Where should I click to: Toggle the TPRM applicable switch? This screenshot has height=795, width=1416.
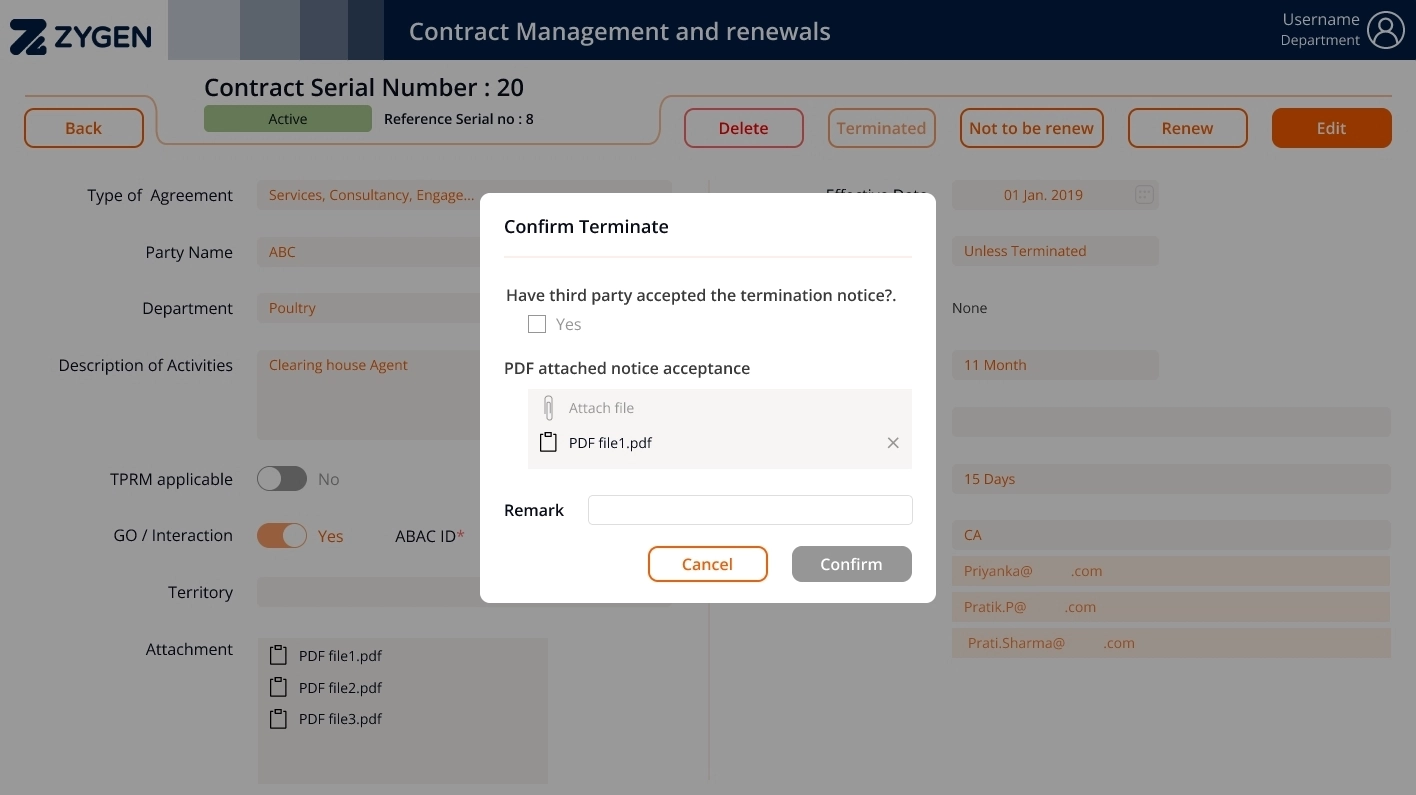(x=282, y=479)
